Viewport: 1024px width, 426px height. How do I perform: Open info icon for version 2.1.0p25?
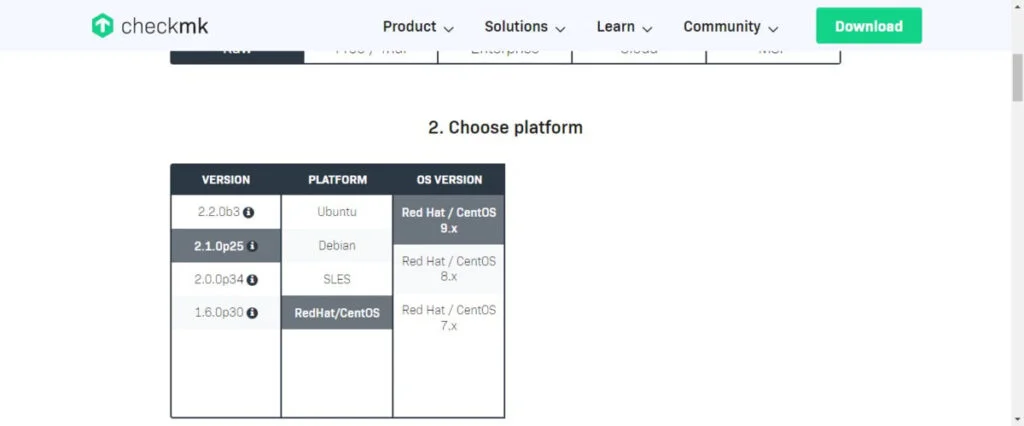tap(253, 246)
